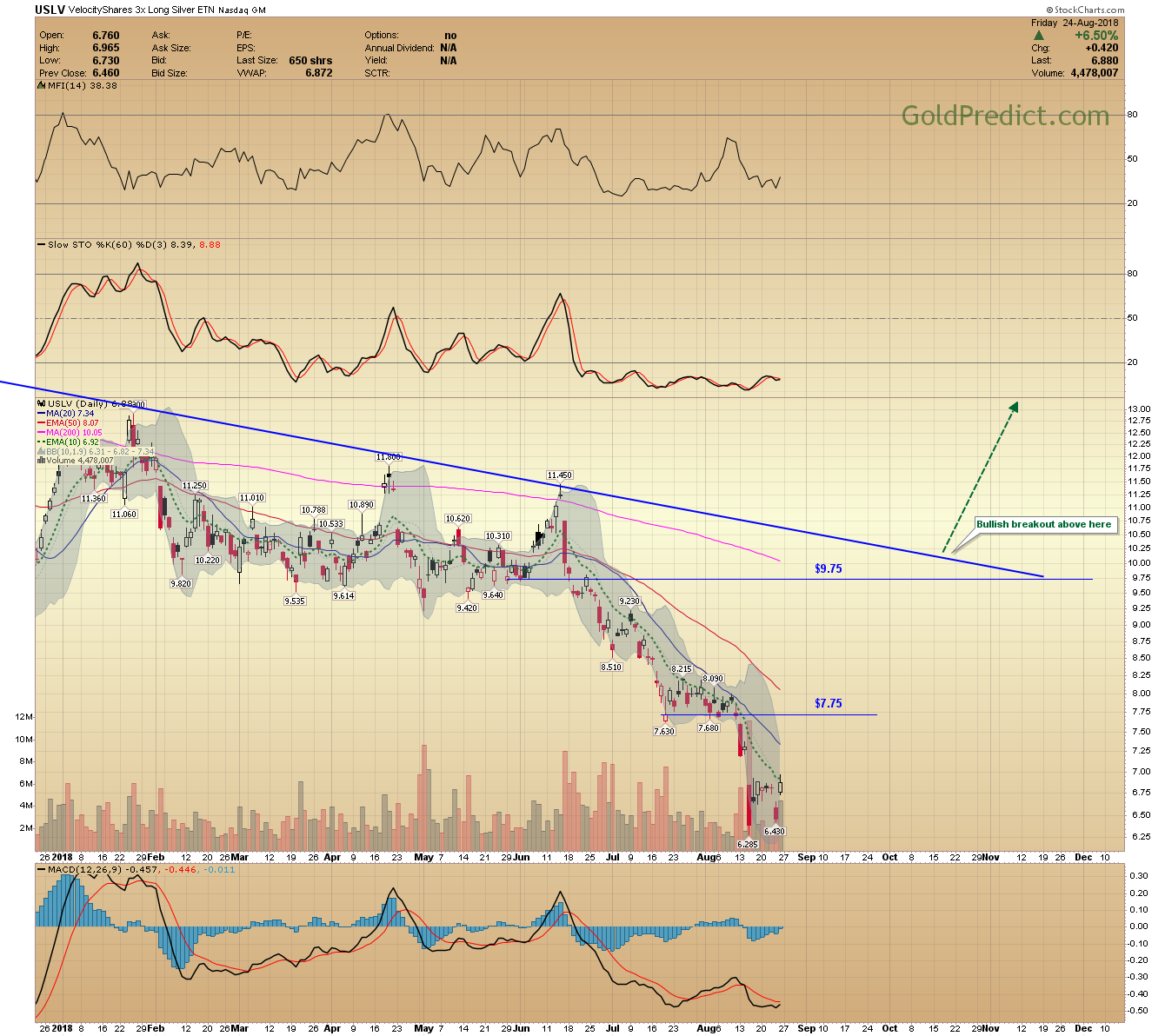
Task: Click the +6.50% percent change value
Action: point(1096,36)
